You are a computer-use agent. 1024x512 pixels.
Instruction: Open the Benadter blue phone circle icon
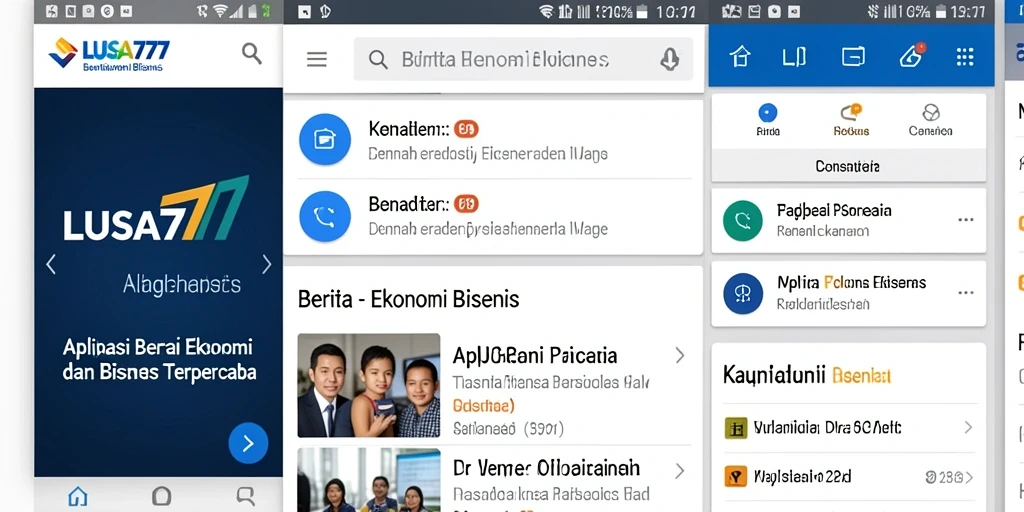325,217
